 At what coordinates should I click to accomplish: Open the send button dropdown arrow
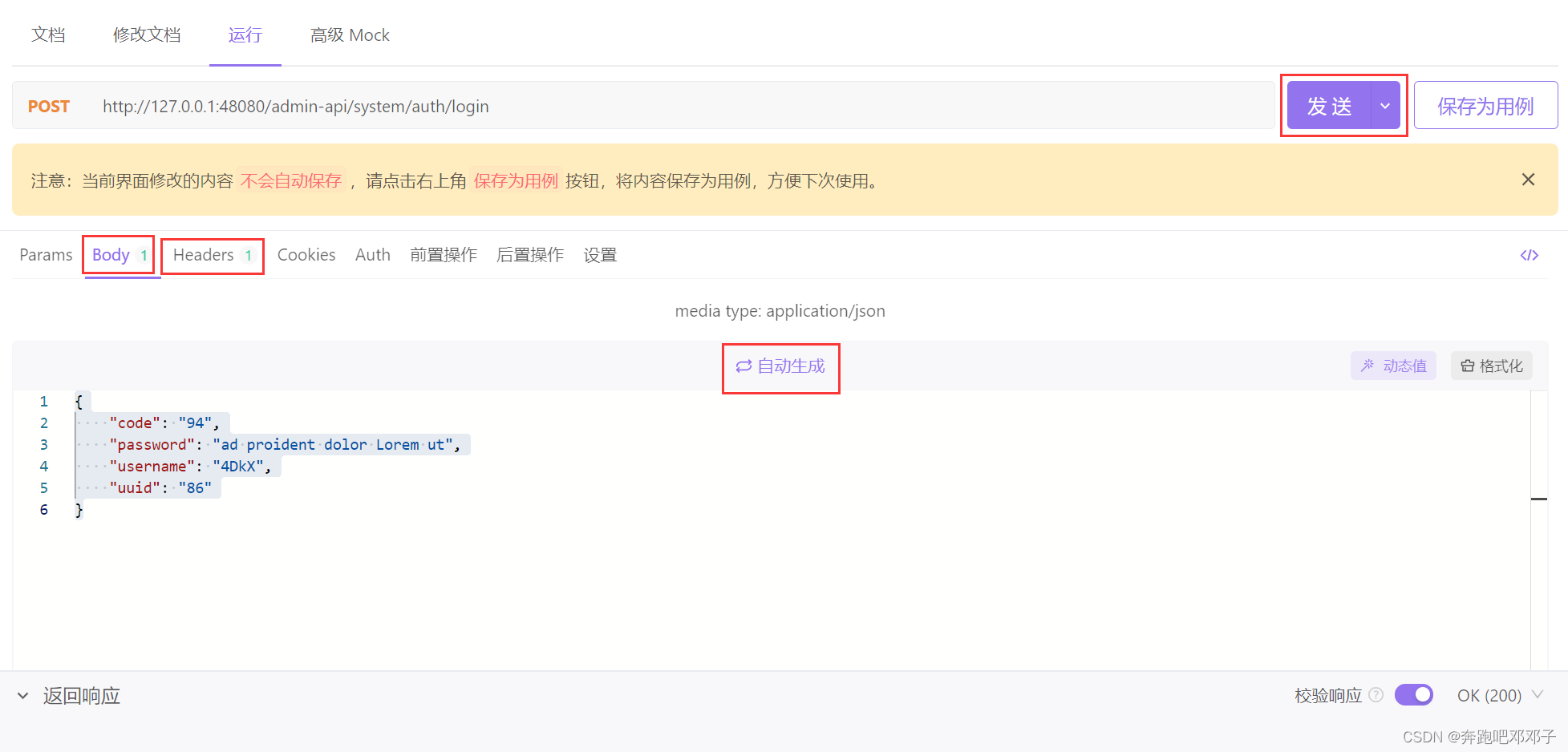1385,106
